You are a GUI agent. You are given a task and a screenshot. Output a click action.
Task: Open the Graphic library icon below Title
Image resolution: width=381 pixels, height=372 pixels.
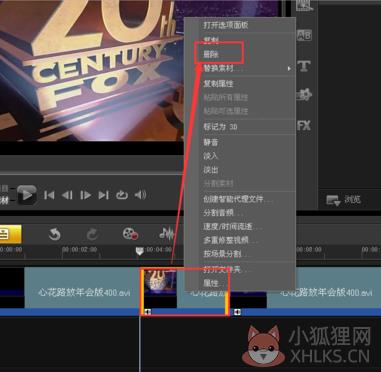tap(304, 95)
